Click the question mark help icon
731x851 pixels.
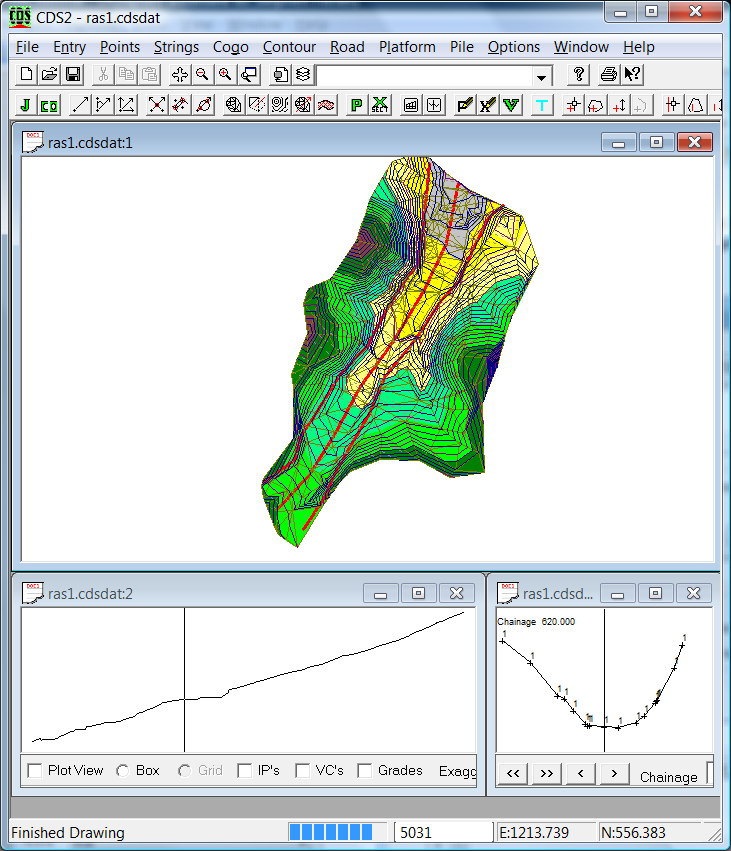578,75
